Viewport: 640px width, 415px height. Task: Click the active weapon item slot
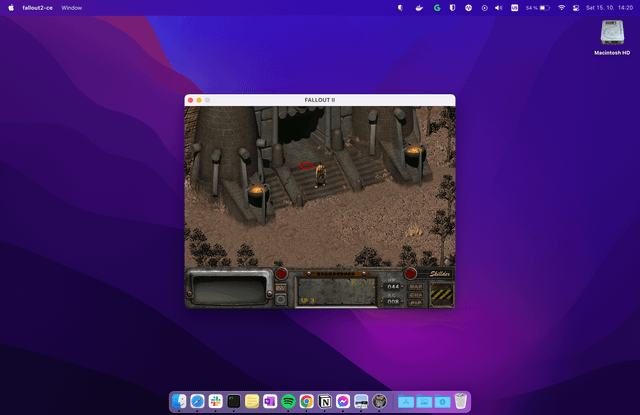click(336, 291)
